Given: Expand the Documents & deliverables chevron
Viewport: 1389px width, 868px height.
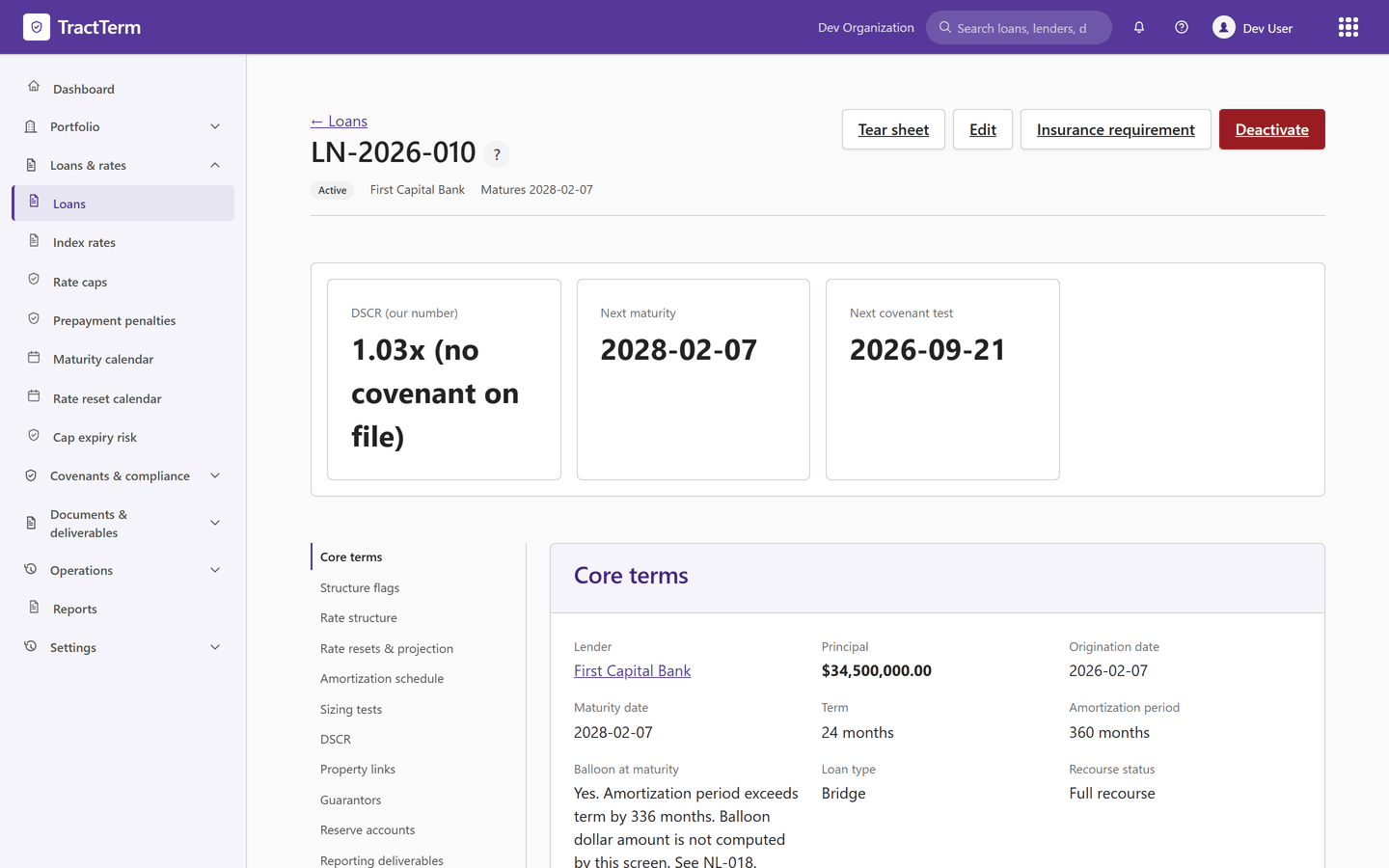Looking at the screenshot, I should coord(215,523).
